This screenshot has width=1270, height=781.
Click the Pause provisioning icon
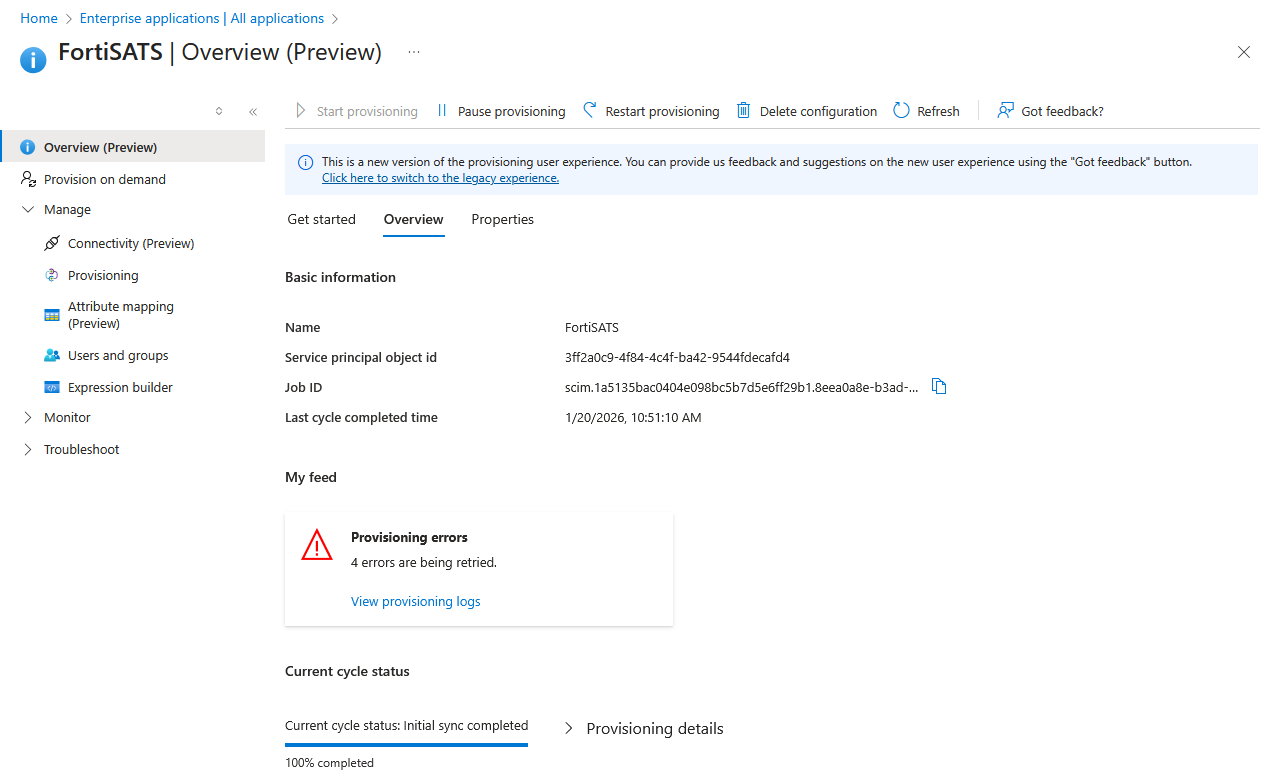[442, 111]
